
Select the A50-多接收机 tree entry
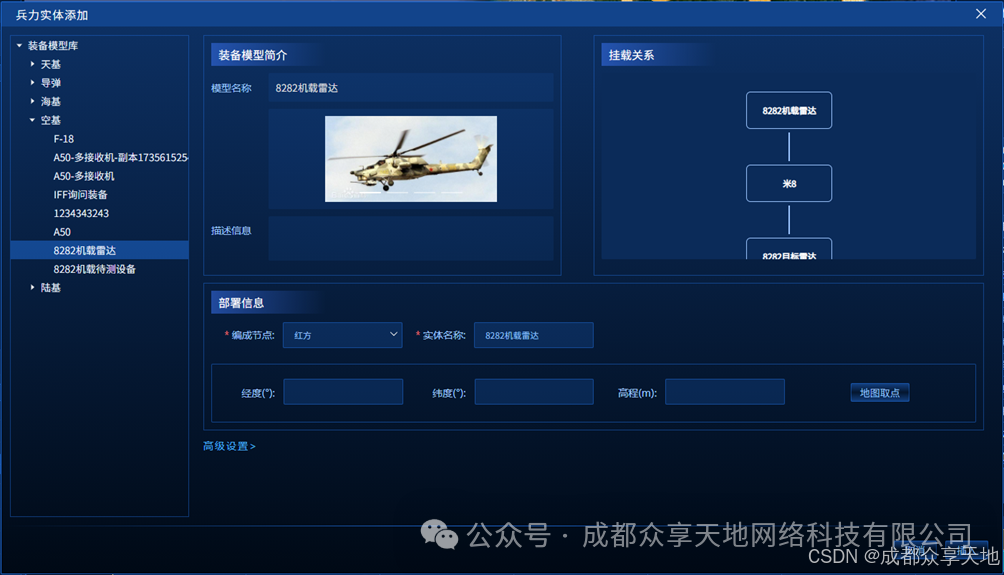[x=84, y=176]
